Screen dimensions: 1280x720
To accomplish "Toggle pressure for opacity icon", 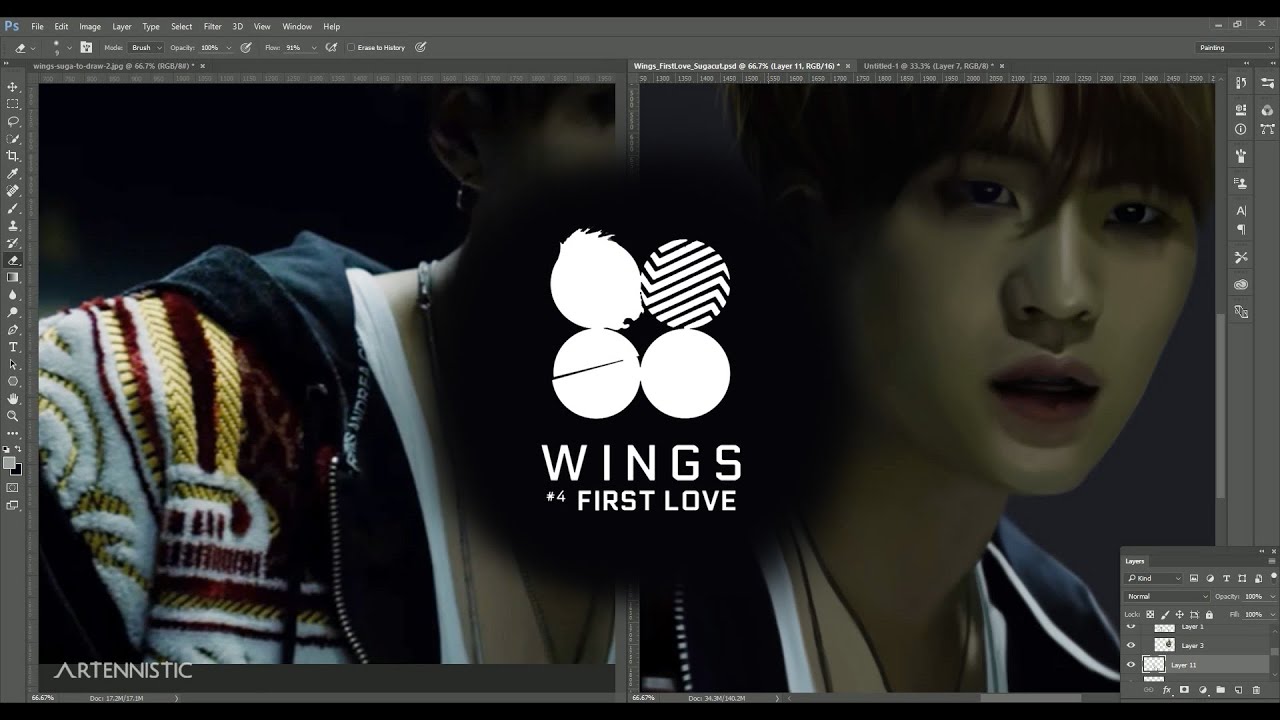I will point(246,47).
